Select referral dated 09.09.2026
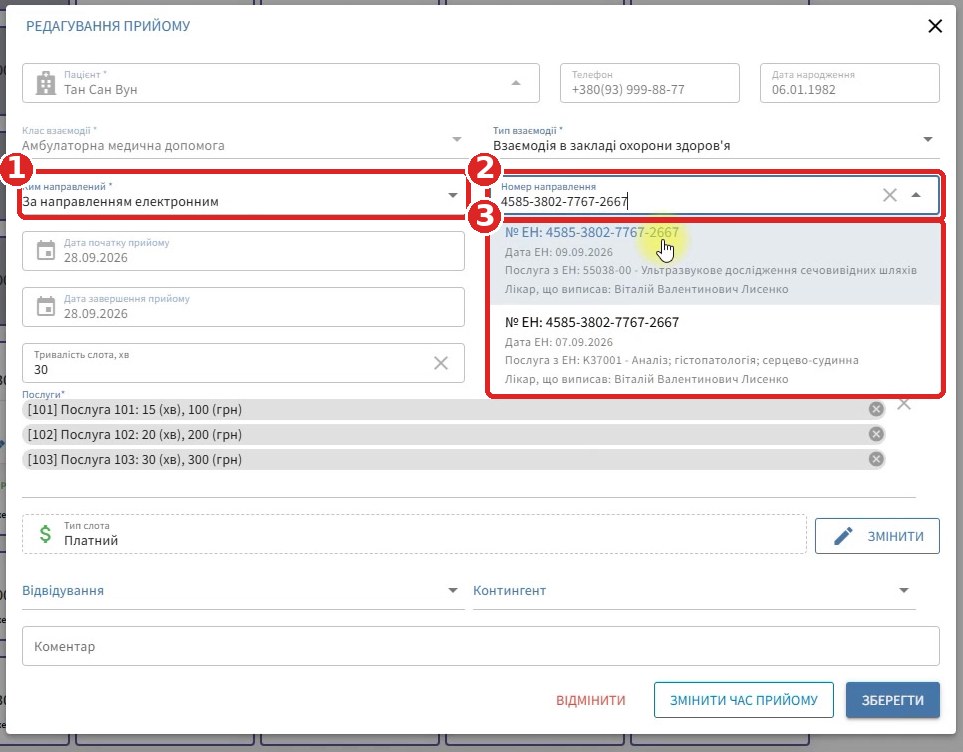The width and height of the screenshot is (963, 752). [715, 261]
